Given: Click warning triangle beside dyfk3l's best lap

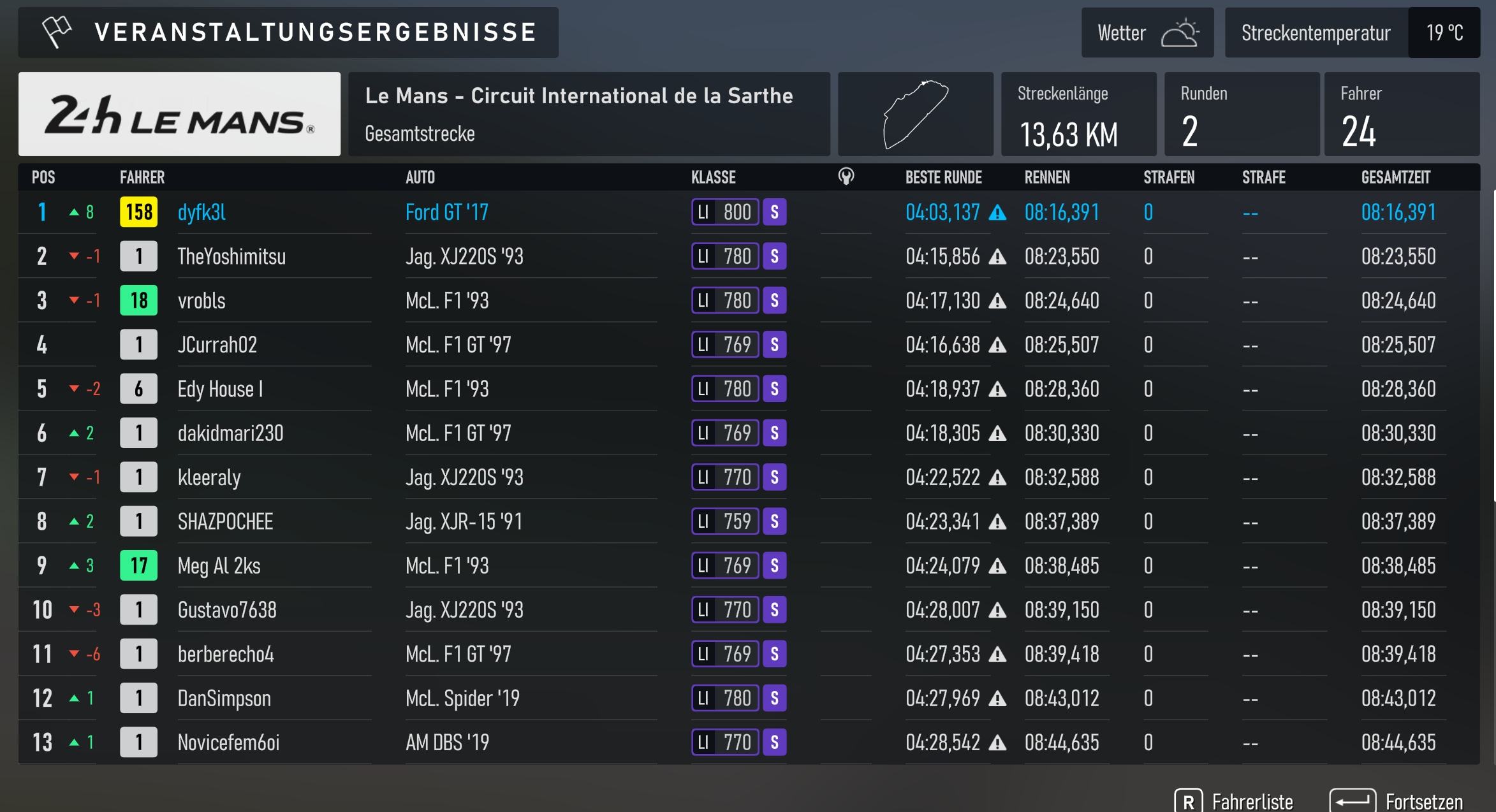Looking at the screenshot, I should (997, 213).
